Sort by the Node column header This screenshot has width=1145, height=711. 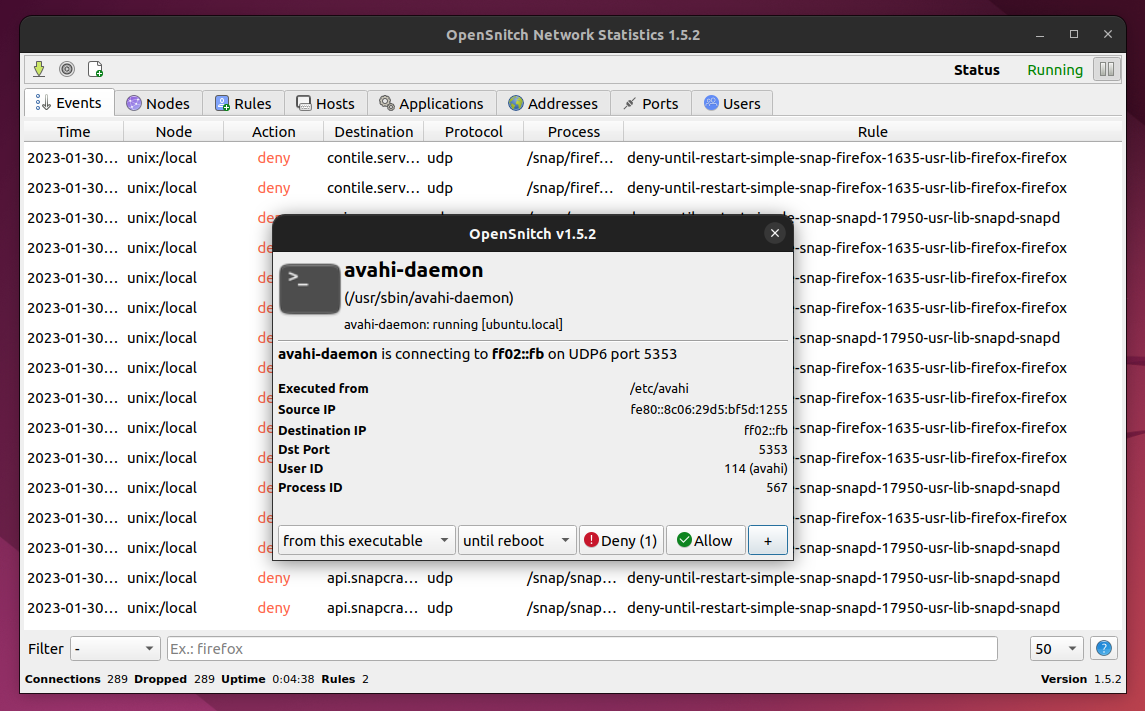click(174, 131)
